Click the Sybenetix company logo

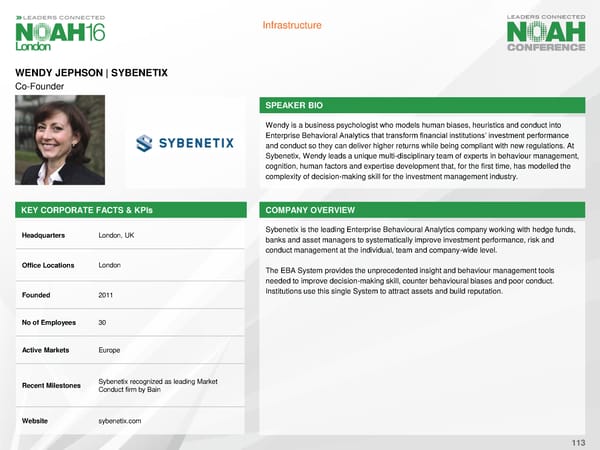click(183, 142)
